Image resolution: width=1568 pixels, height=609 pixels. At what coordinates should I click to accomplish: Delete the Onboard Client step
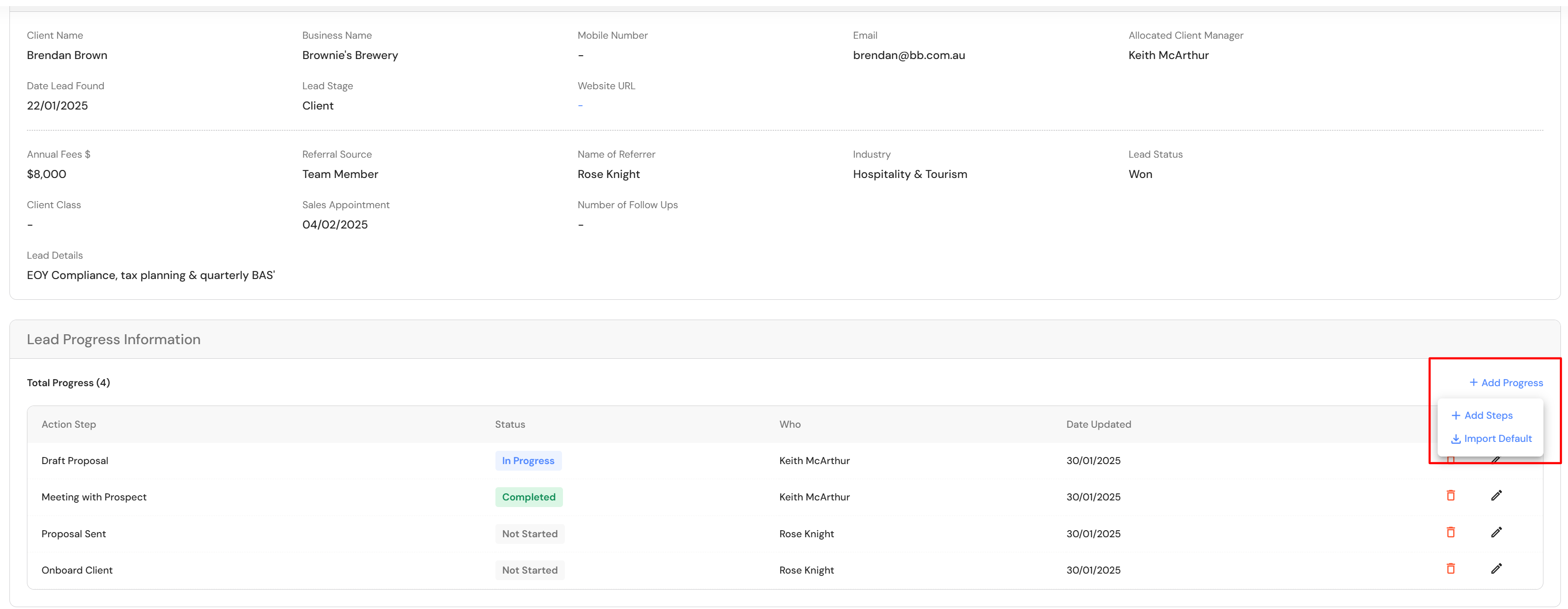pos(1450,569)
